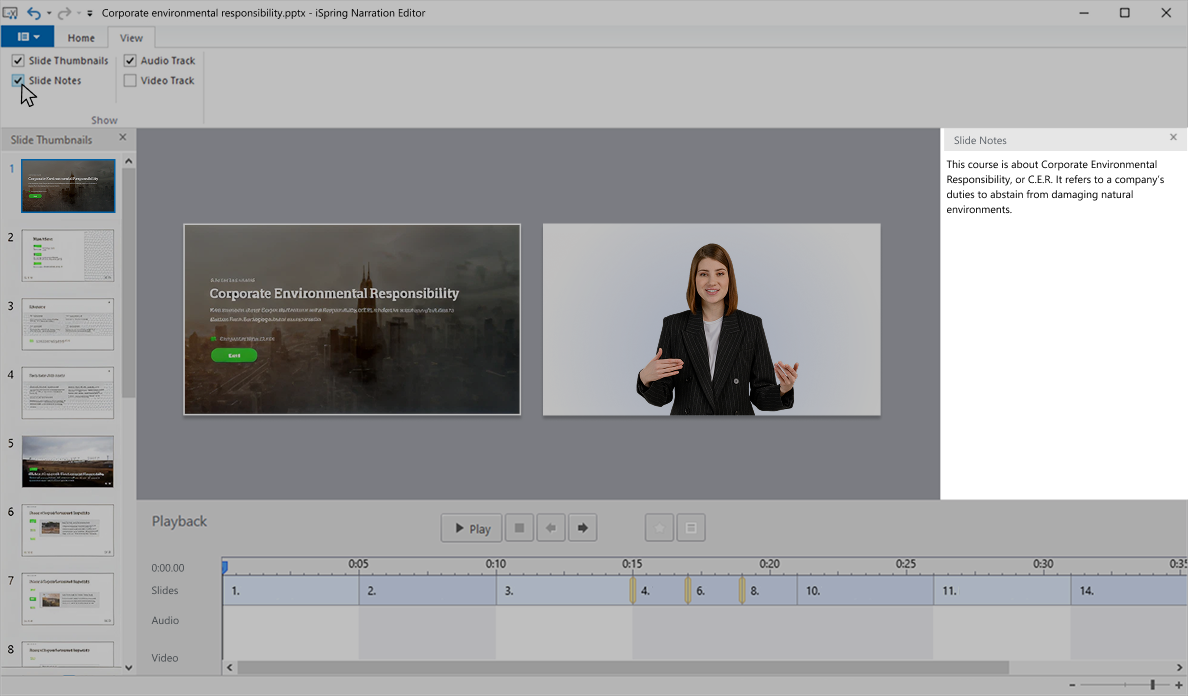Click the Undo arrow icon
1188x696 pixels.
coord(34,13)
